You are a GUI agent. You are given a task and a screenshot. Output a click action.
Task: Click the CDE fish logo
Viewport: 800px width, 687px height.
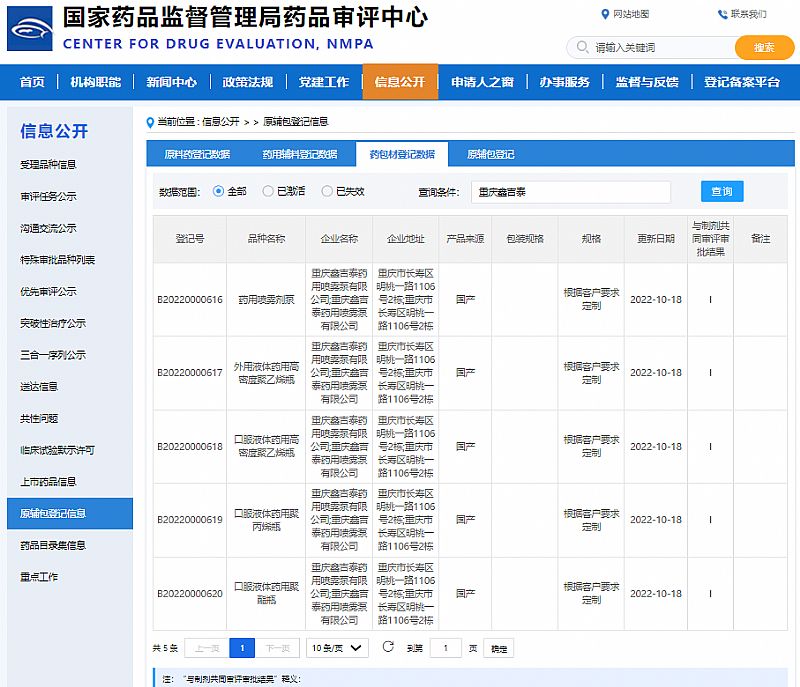pos(30,29)
